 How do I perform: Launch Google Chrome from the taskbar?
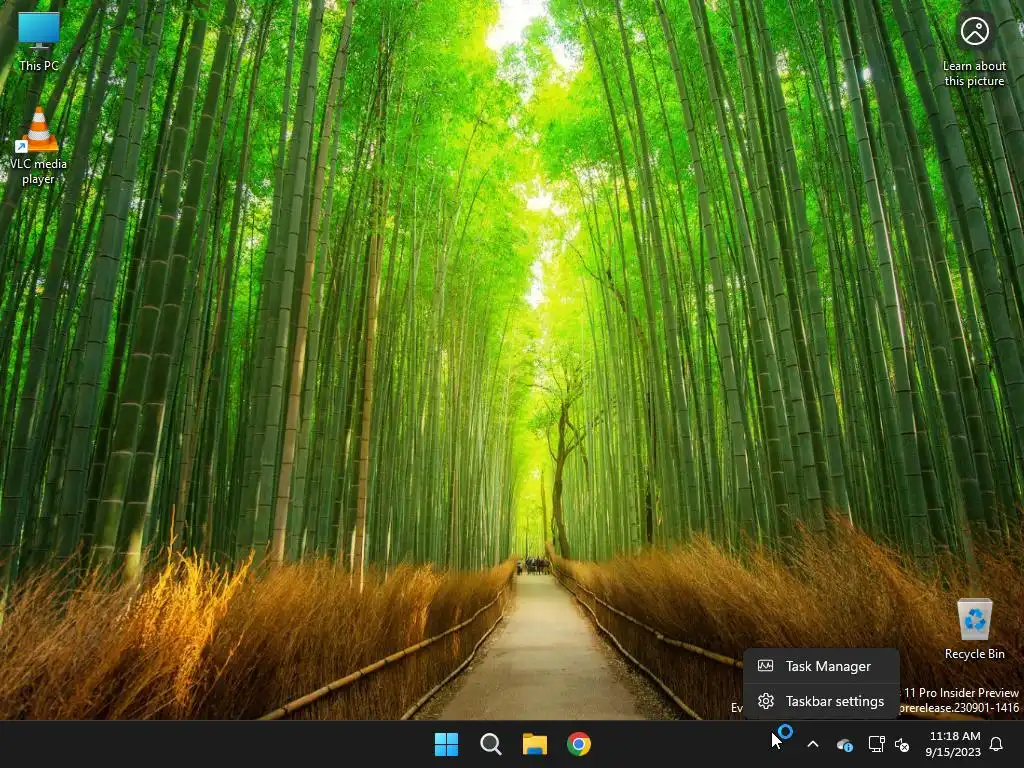(579, 744)
